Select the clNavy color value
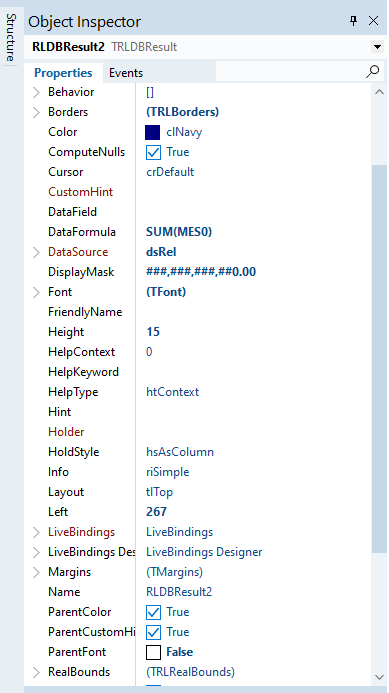Screen dimensions: 389x693 click(x=184, y=132)
